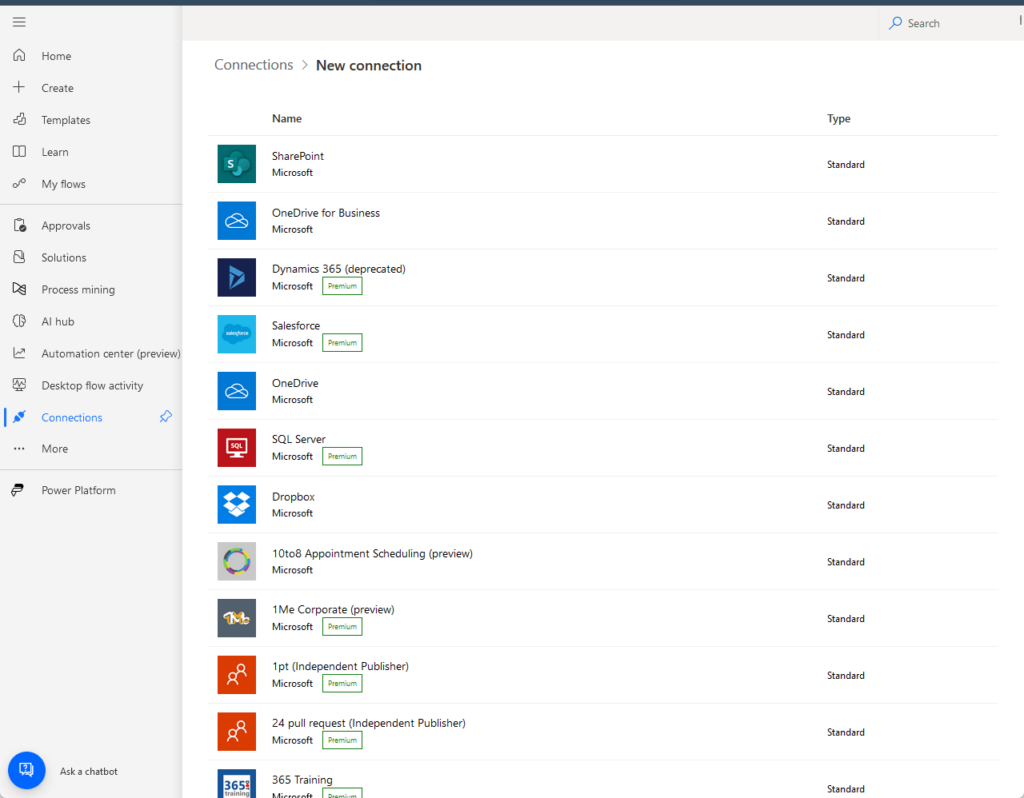Click '10to8 Appointment Scheduling (preview)' name
1024x798 pixels.
372,553
